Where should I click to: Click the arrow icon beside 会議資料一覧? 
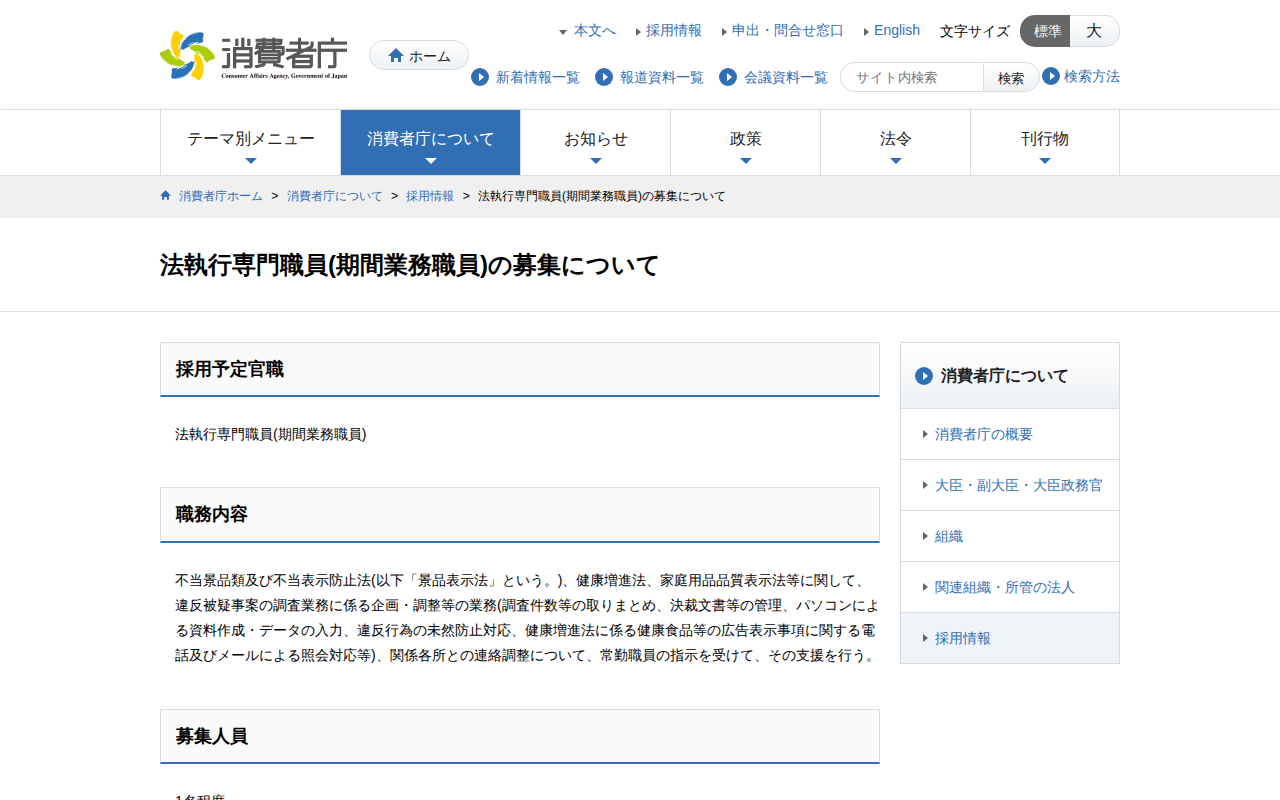pyautogui.click(x=728, y=77)
